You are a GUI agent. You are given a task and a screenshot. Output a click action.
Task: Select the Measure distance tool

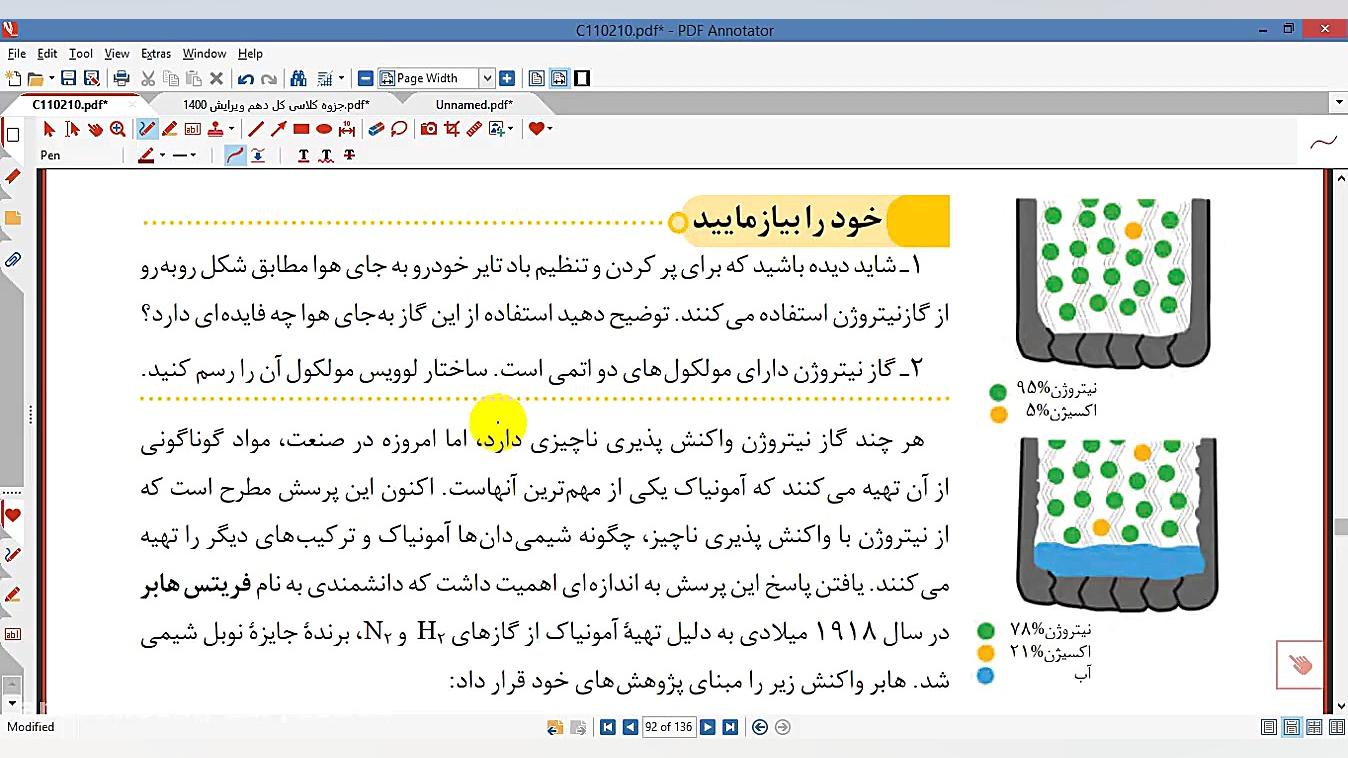click(x=347, y=129)
